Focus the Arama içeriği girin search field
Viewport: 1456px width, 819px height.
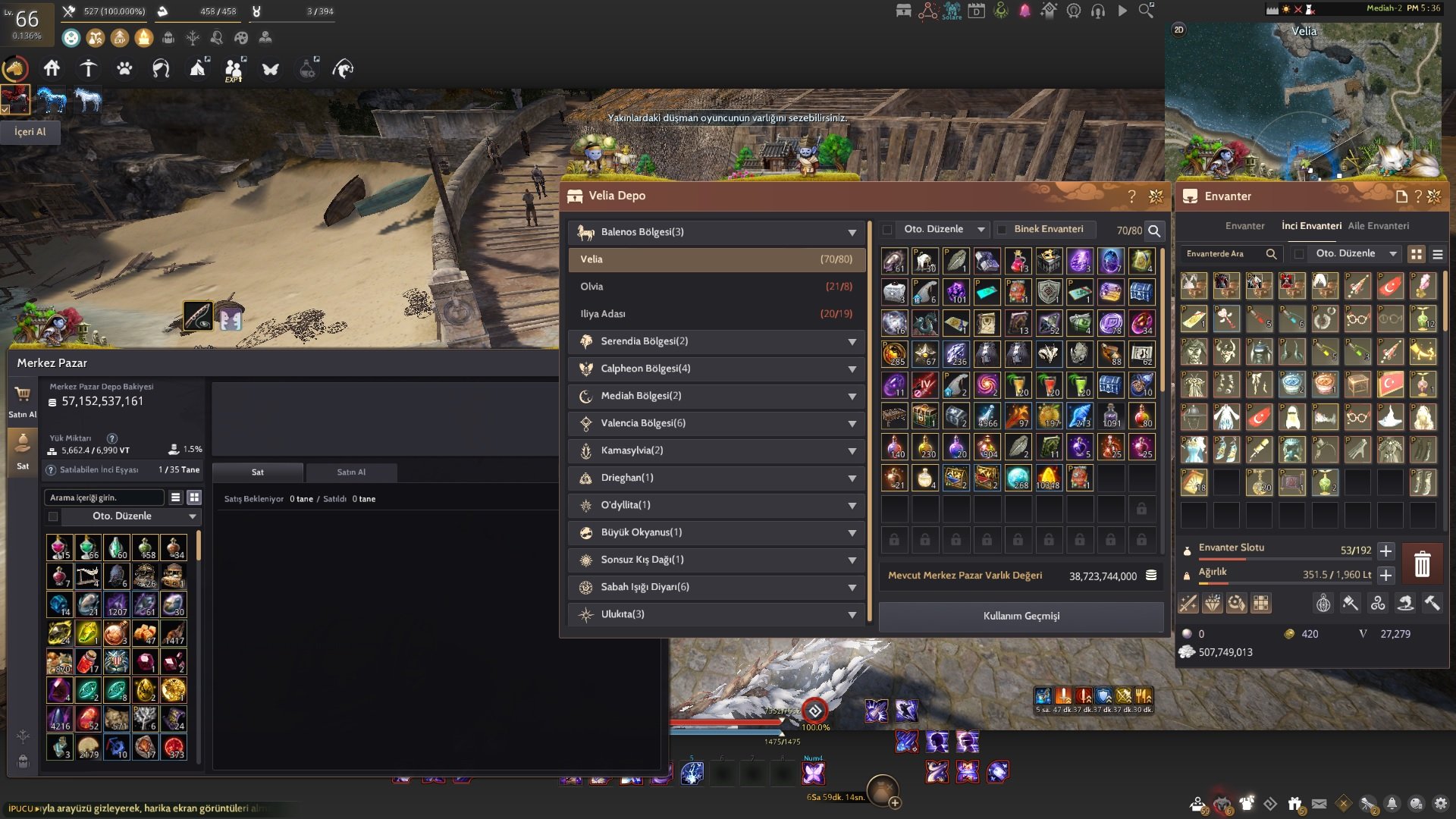tap(104, 498)
